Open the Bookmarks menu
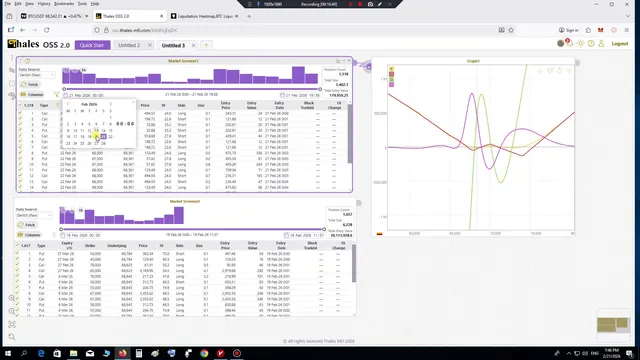This screenshot has width=640, height=360. (x=64, y=4)
